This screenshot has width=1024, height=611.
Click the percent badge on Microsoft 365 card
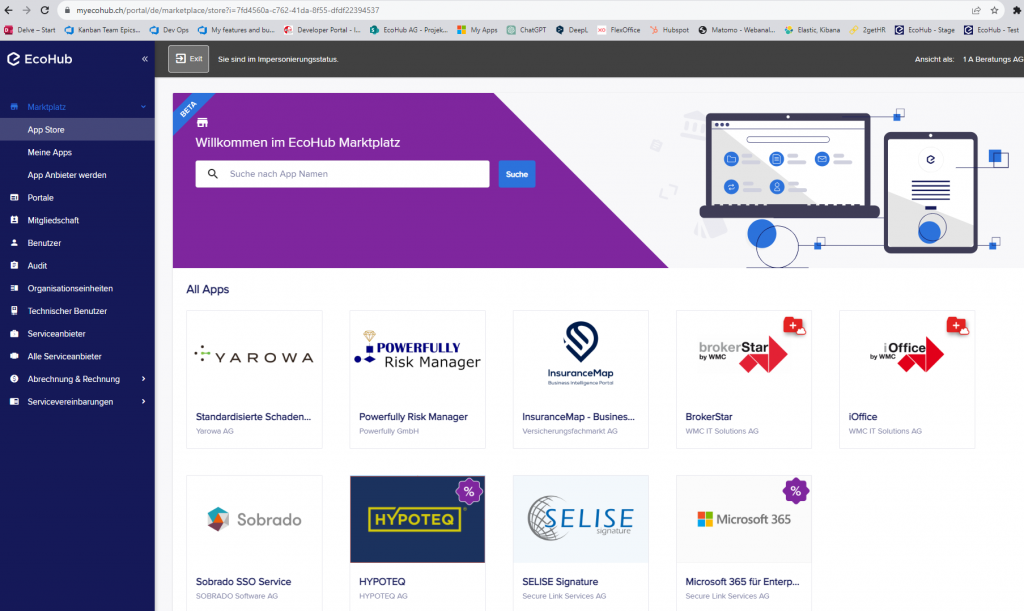pyautogui.click(x=795, y=491)
